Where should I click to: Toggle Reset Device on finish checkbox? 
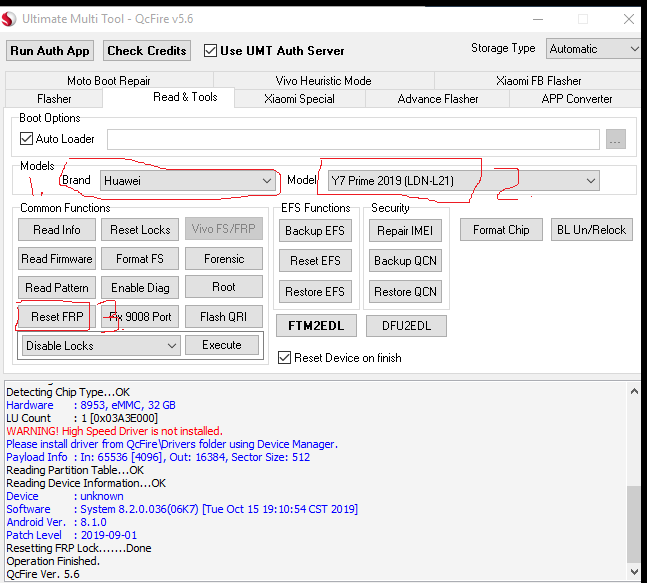tap(284, 358)
